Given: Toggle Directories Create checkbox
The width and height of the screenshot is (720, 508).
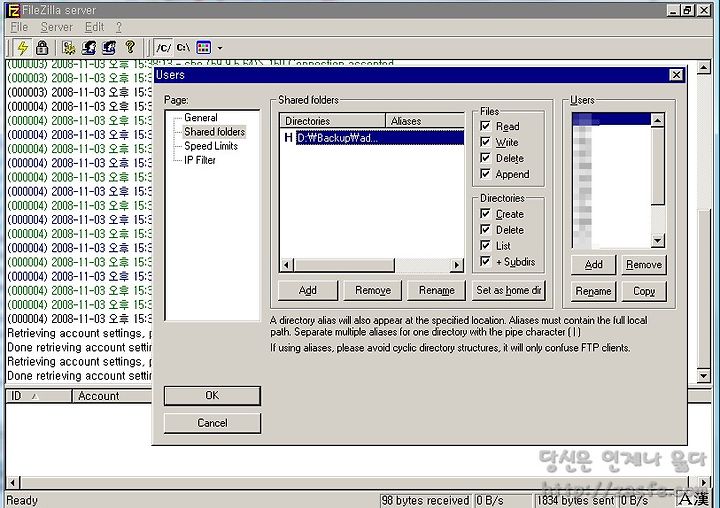Looking at the screenshot, I should click(x=485, y=214).
